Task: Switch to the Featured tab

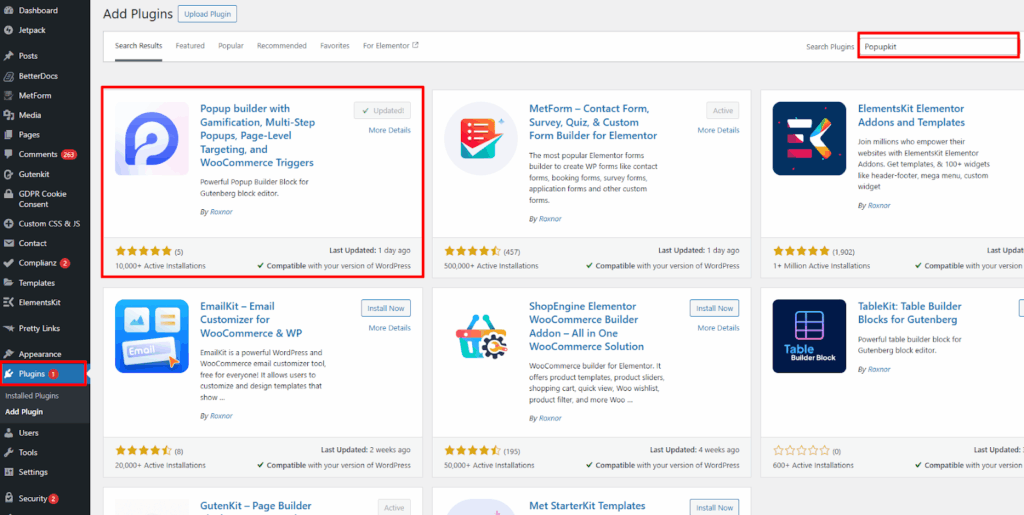Action: coord(190,46)
